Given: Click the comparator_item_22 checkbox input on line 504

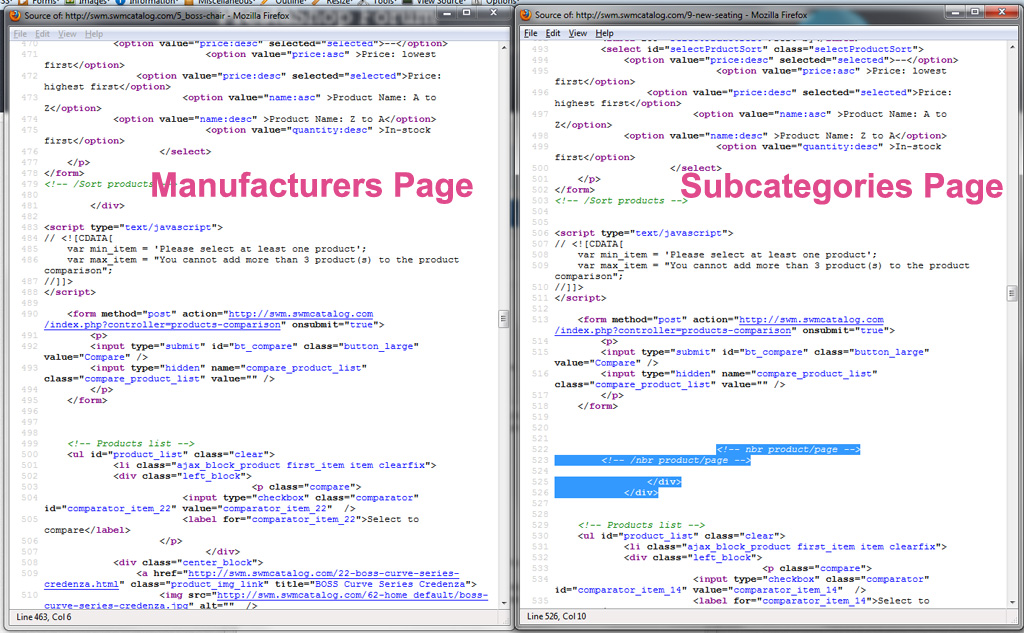Looking at the screenshot, I should [232, 503].
